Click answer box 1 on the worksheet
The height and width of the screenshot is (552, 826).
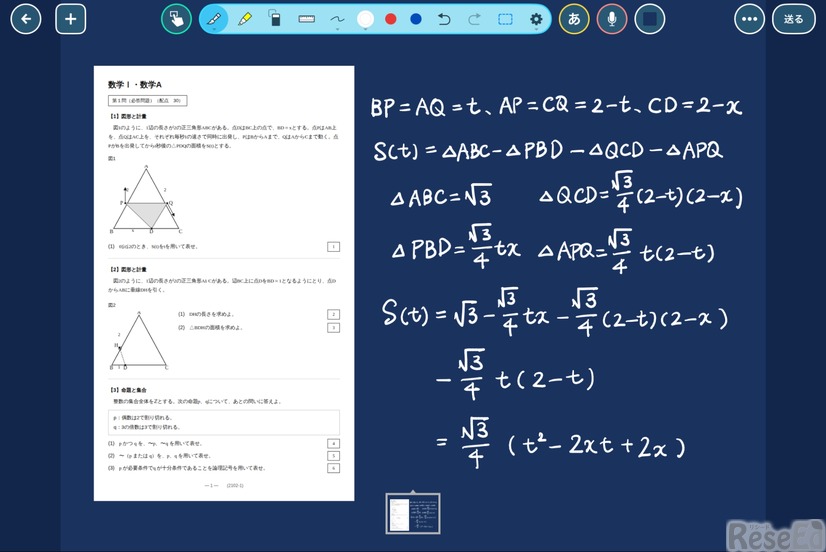tap(333, 247)
